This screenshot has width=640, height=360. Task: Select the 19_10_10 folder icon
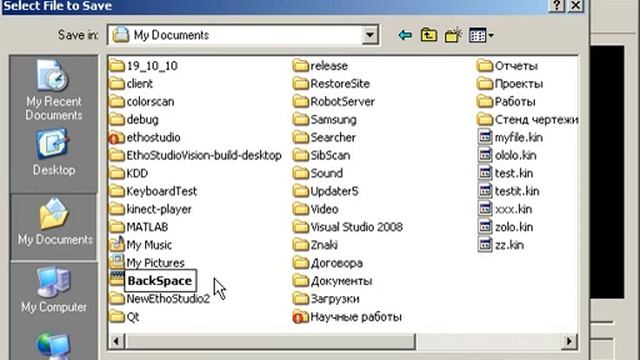(x=117, y=66)
